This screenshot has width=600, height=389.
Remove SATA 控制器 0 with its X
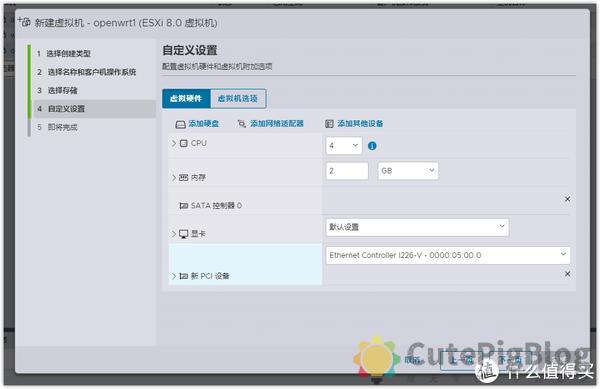point(567,199)
